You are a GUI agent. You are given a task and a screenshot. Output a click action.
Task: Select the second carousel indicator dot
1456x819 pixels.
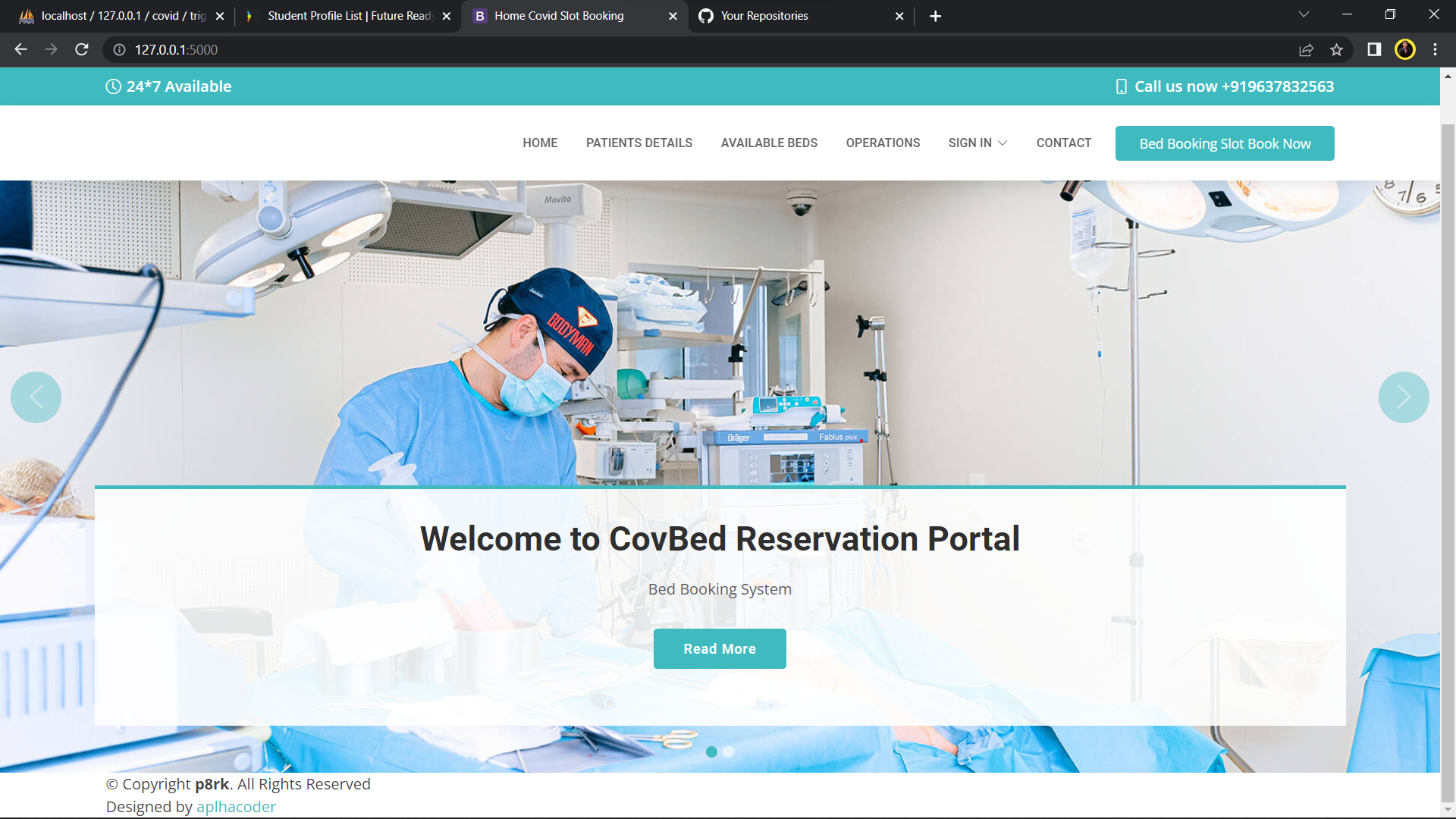pyautogui.click(x=728, y=752)
